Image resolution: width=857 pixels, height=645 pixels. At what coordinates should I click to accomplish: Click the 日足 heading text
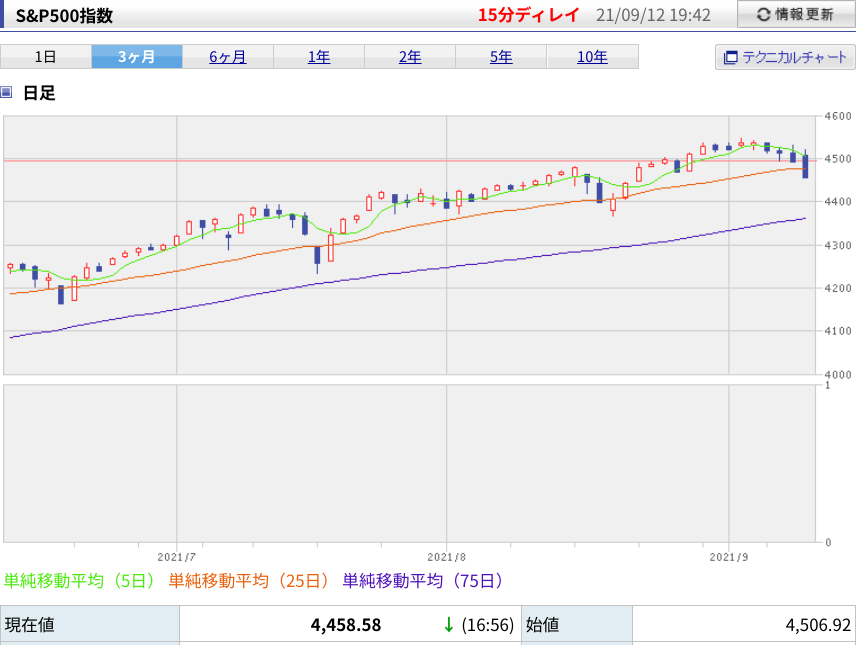[39, 93]
